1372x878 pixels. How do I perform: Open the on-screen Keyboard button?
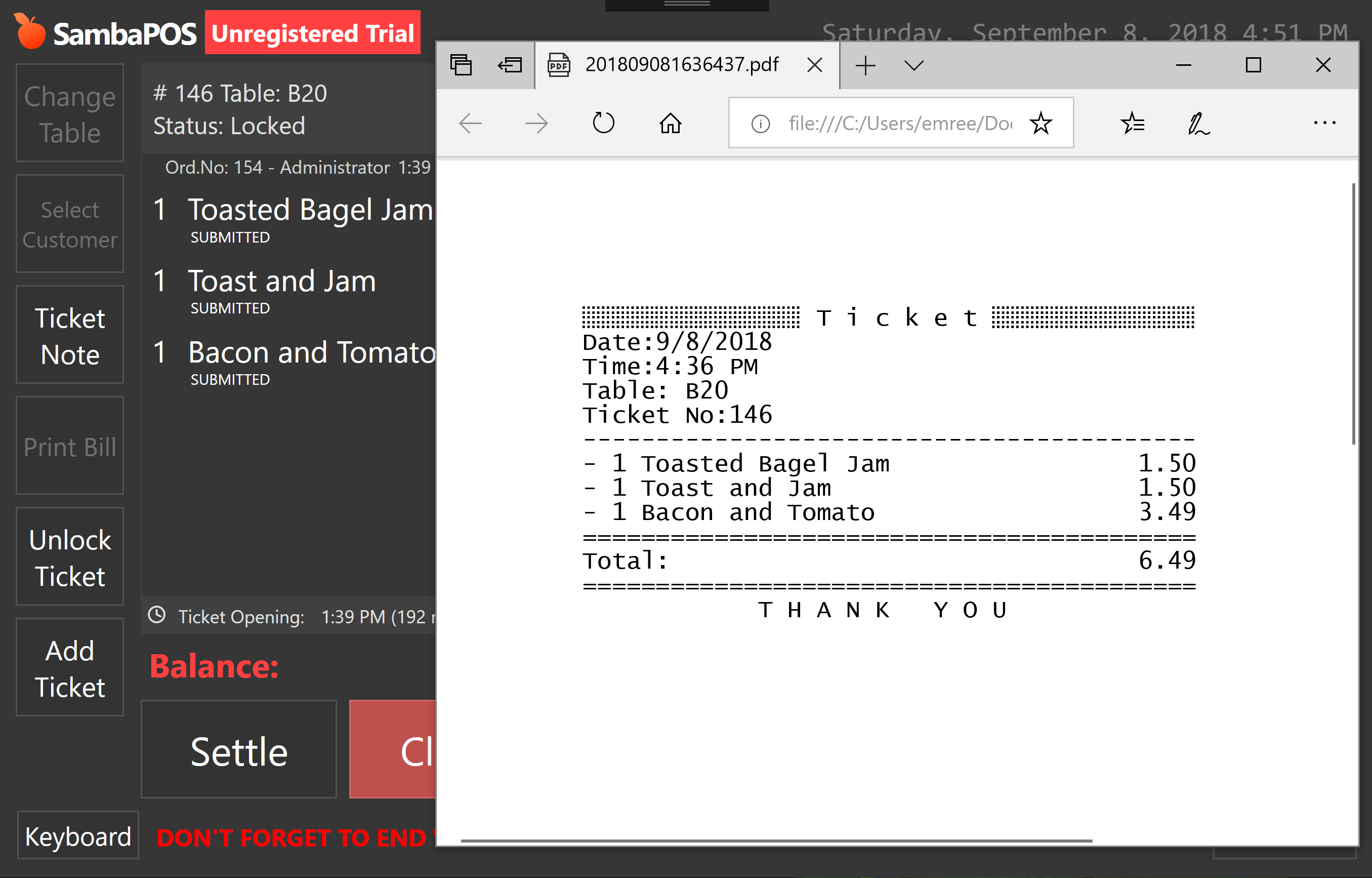78,836
